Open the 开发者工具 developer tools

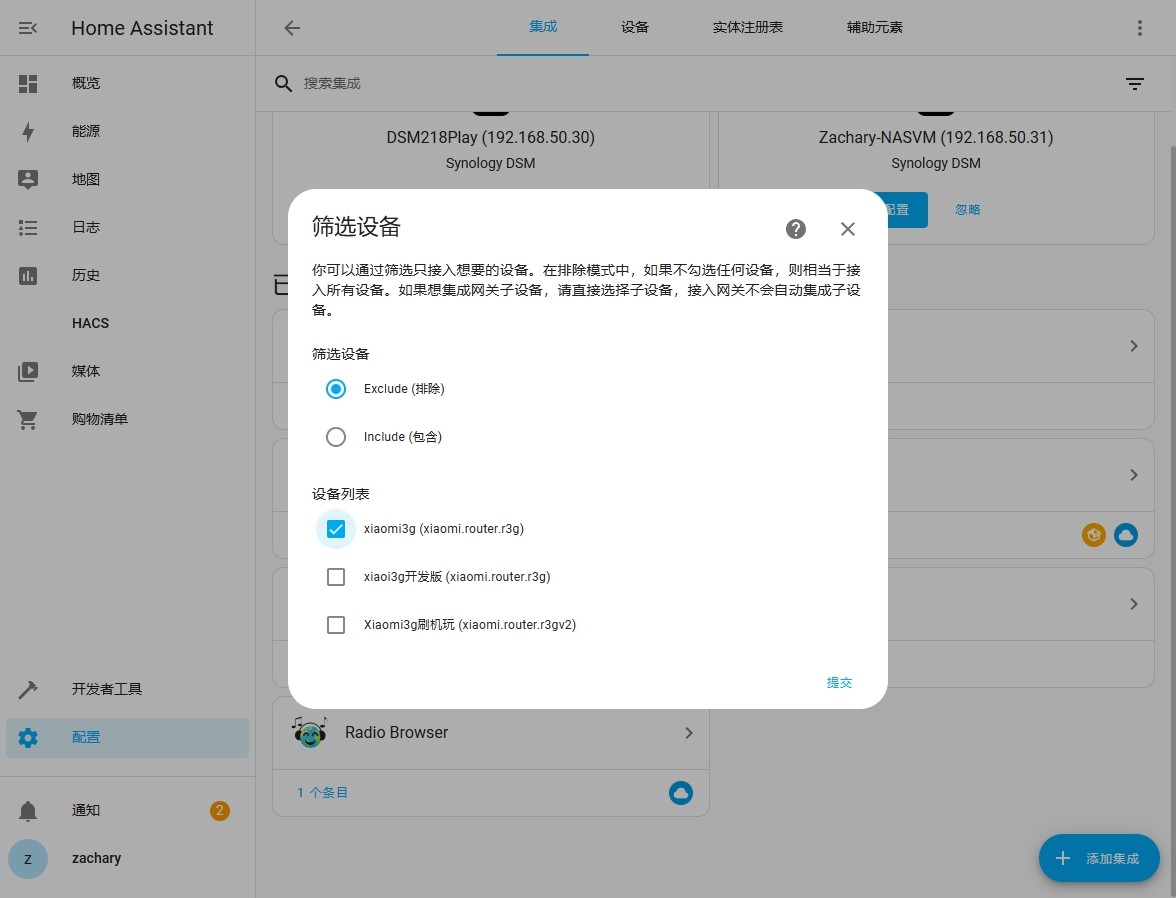click(108, 688)
